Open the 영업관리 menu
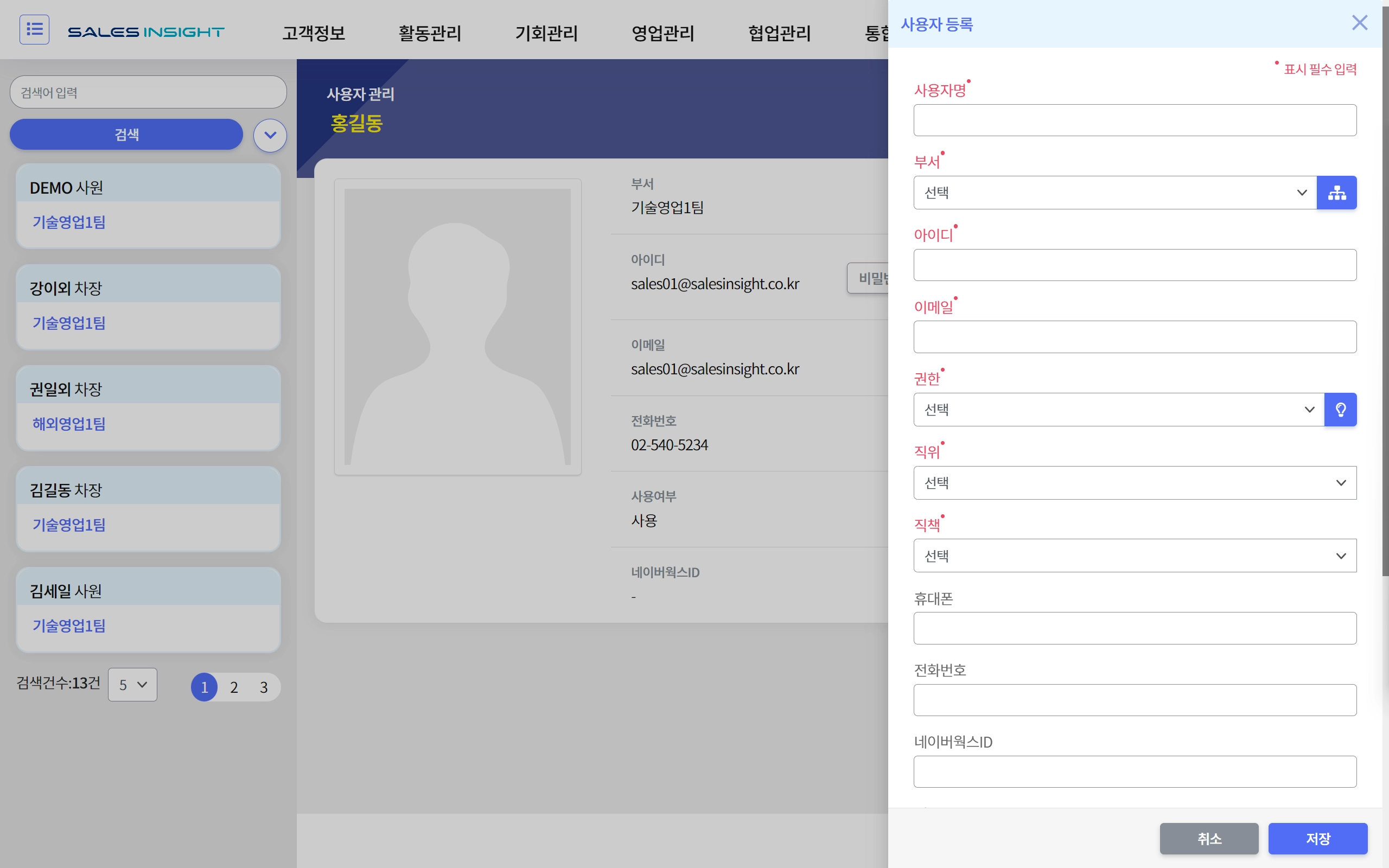Image resolution: width=1389 pixels, height=868 pixels. point(663,33)
